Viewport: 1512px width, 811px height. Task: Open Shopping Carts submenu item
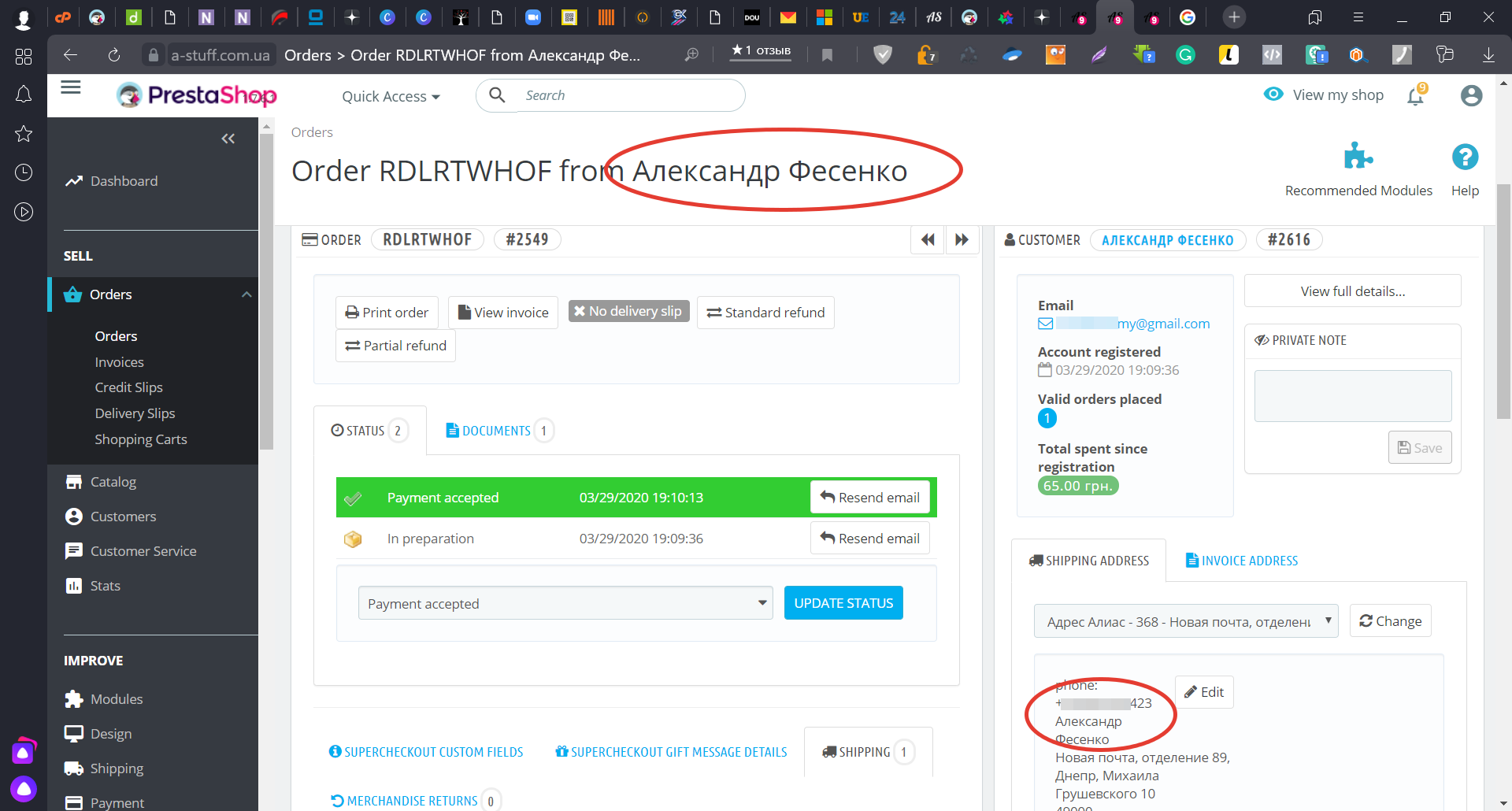point(141,439)
